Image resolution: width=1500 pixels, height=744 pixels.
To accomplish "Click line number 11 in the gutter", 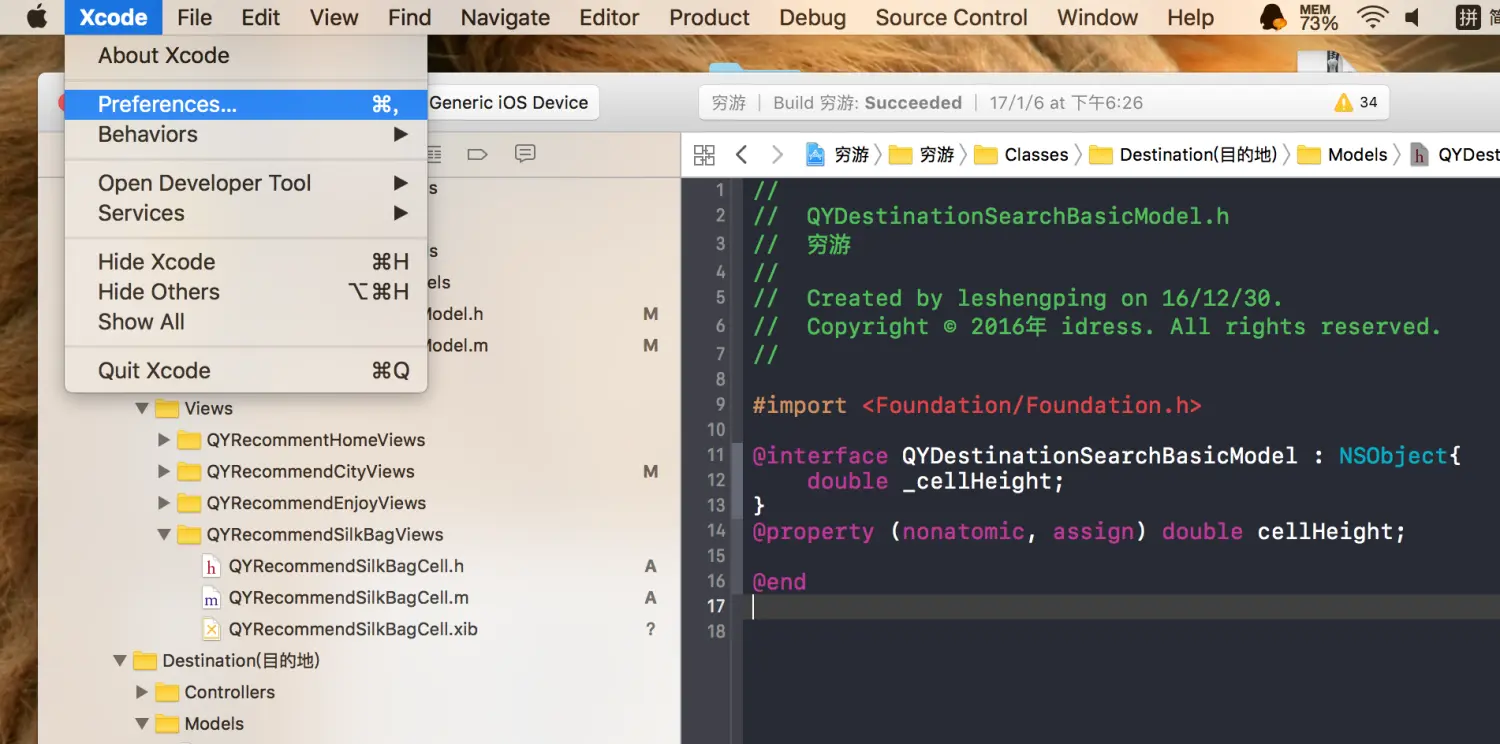I will coord(716,455).
